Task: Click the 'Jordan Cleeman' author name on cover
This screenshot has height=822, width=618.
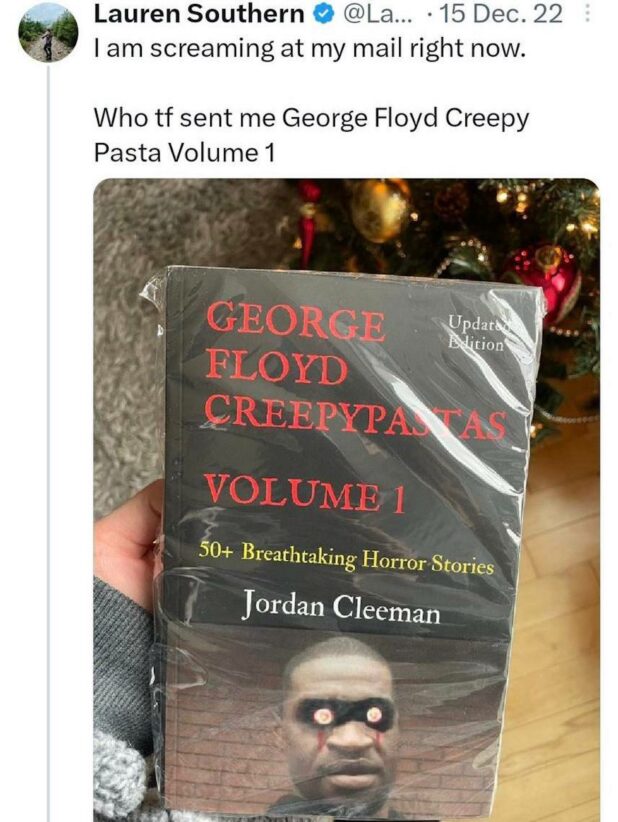Action: (341, 607)
